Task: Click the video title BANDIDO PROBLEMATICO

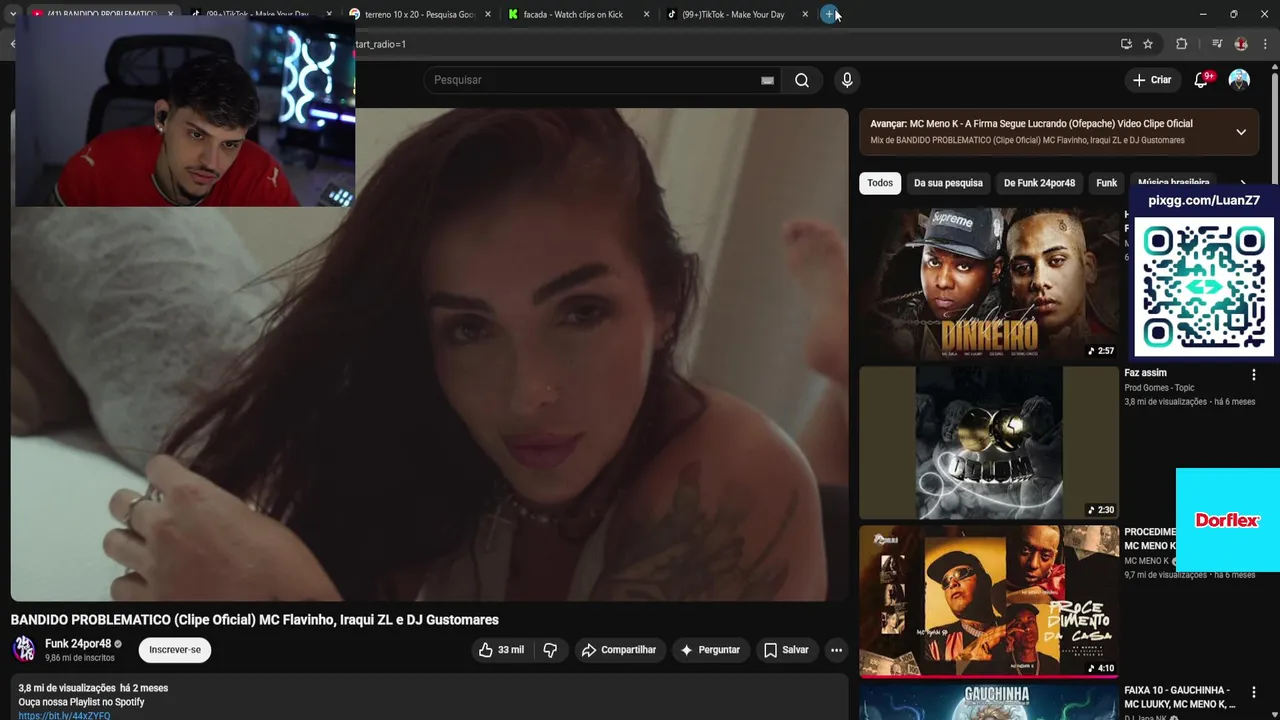Action: [x=255, y=620]
